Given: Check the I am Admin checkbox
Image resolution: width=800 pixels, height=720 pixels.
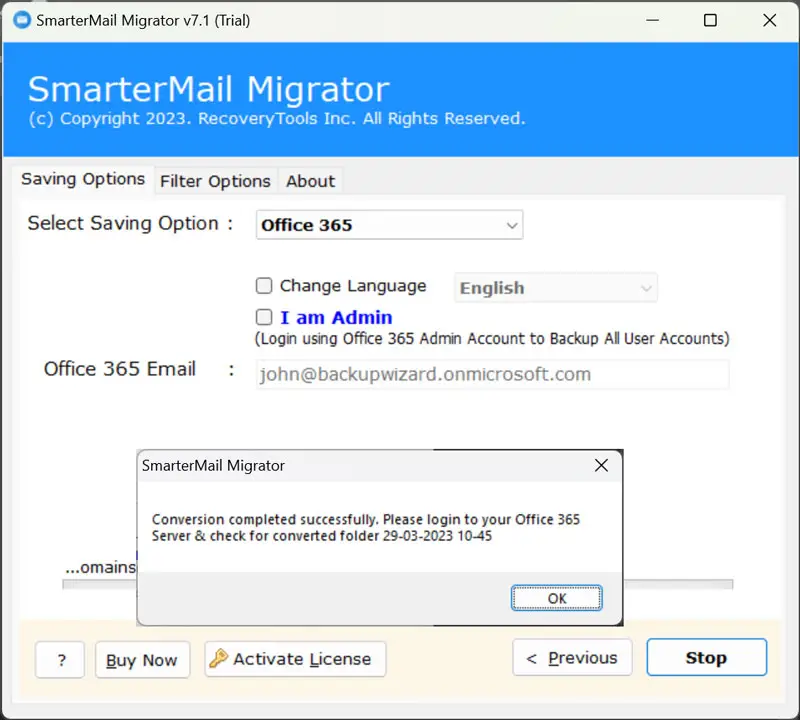Looking at the screenshot, I should pos(264,317).
